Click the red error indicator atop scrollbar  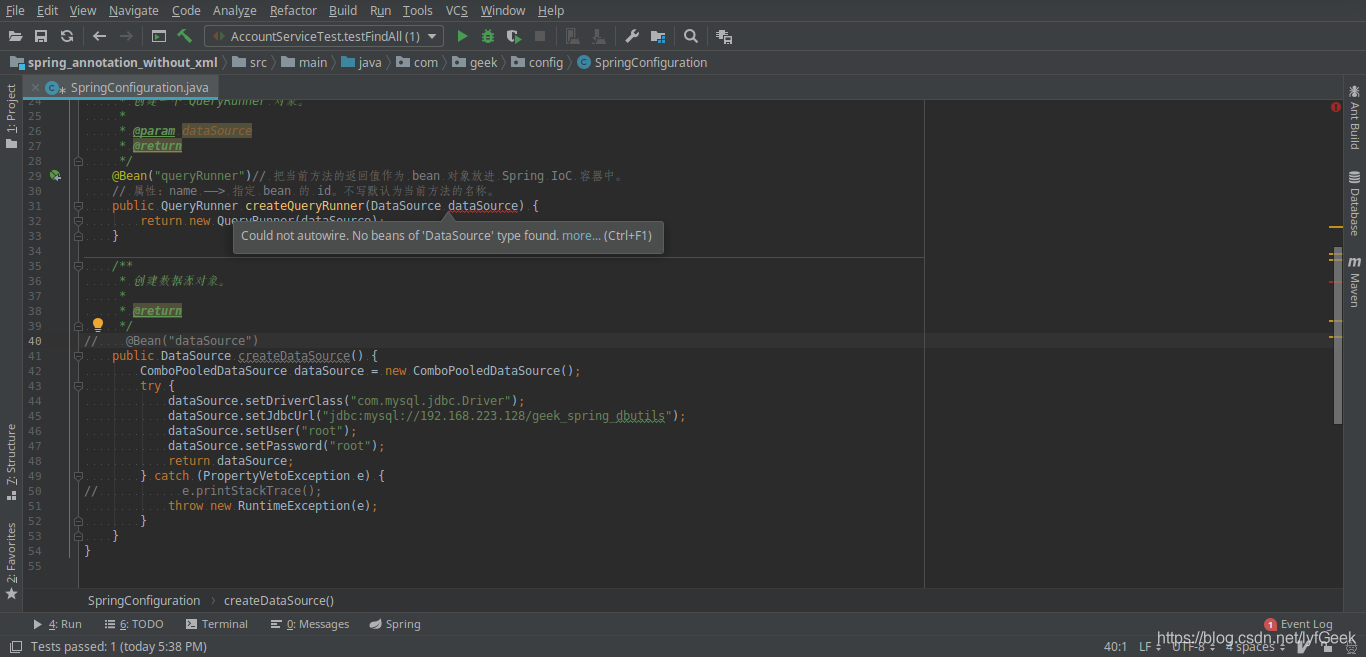coord(1336,106)
